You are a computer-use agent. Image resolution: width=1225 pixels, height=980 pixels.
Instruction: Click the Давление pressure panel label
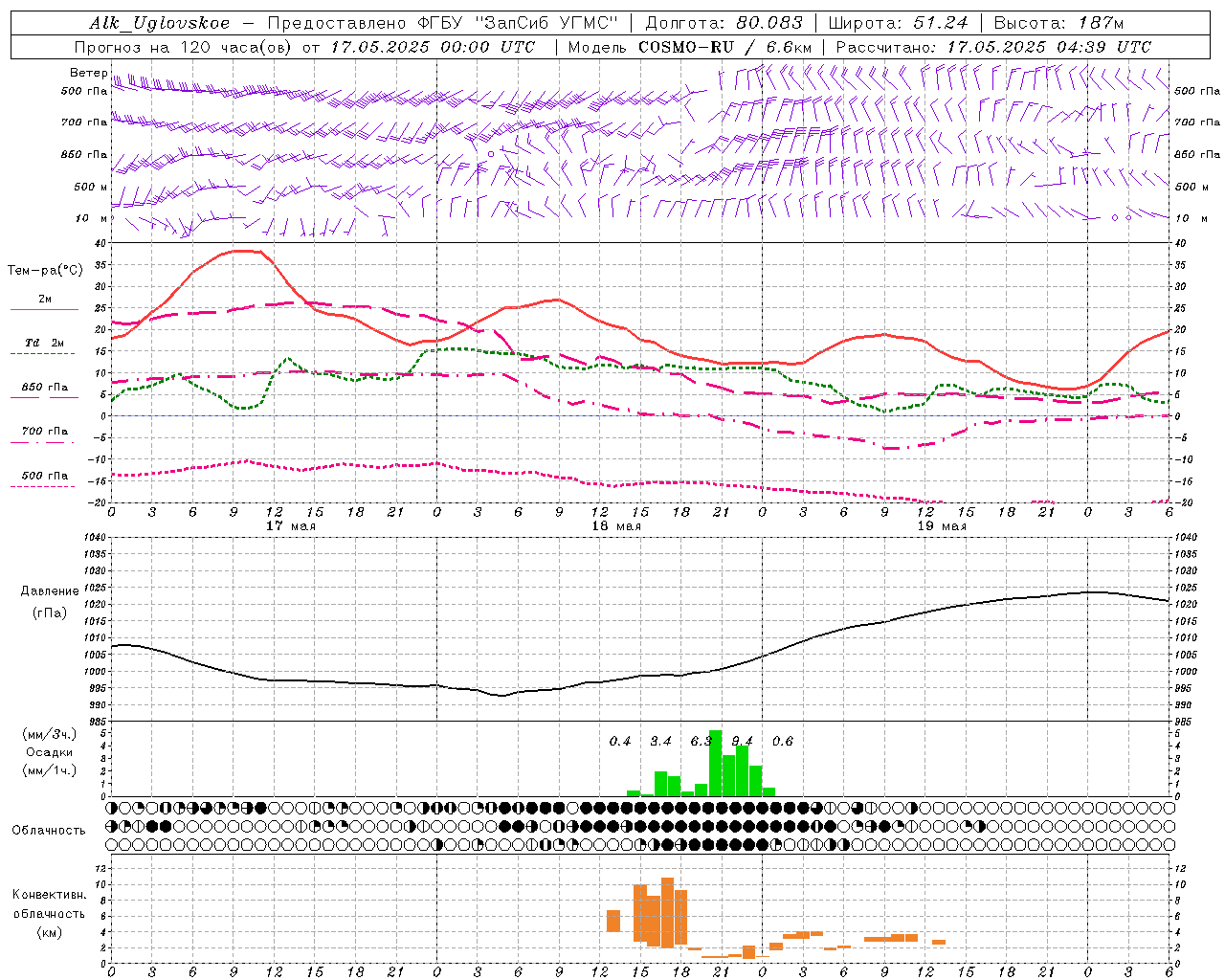(50, 590)
